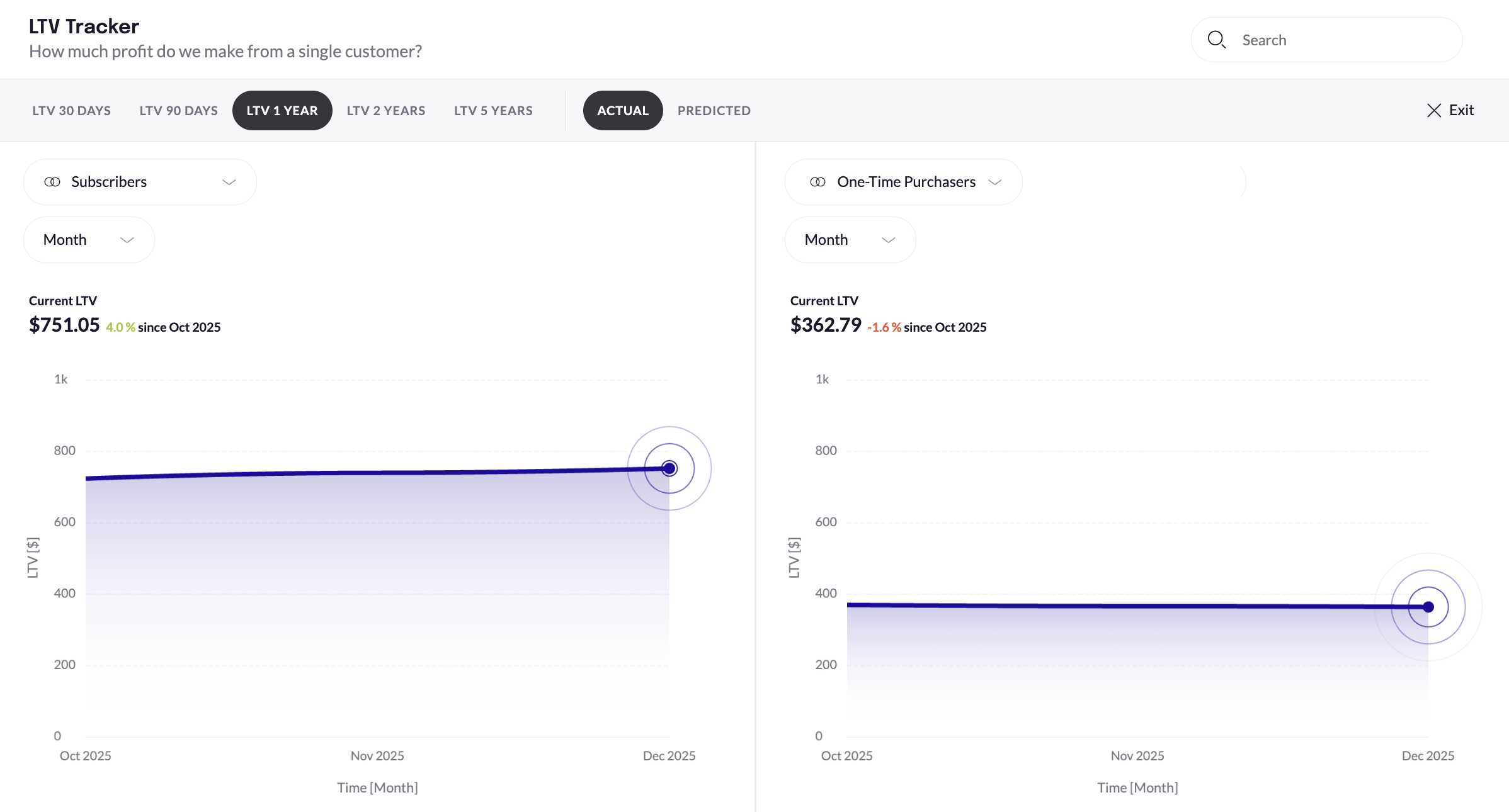Switch to LTV 2 Years tab
The image size is (1509, 812).
(385, 111)
